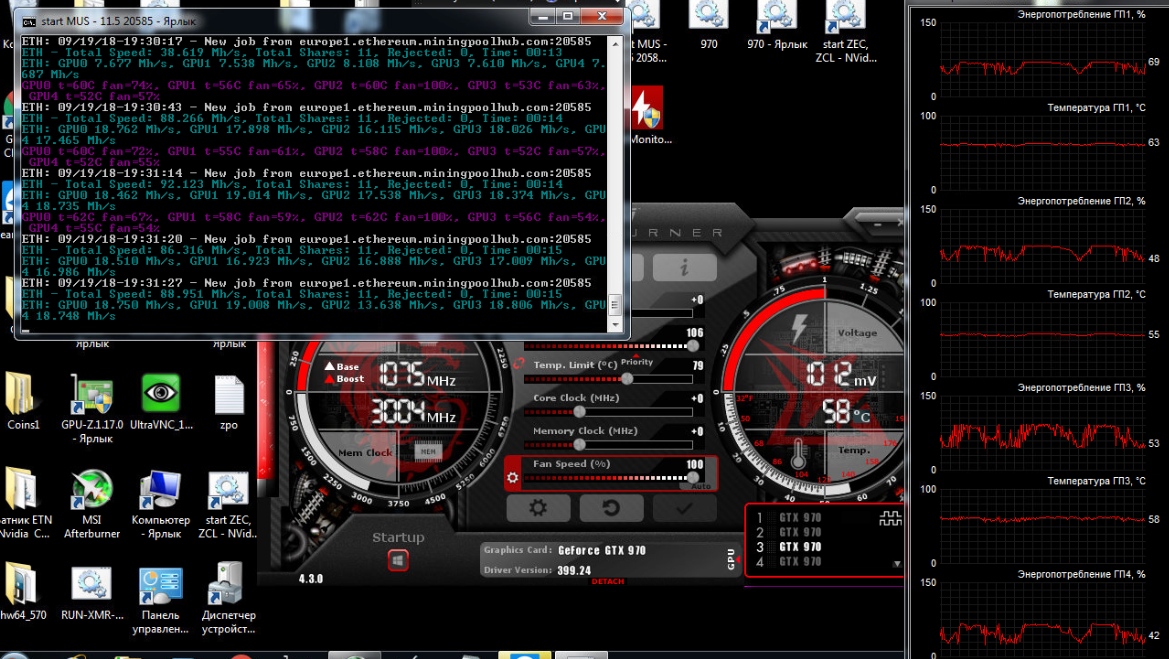The image size is (1169, 659).
Task: Toggle Apply at Windows startup icon
Action: [x=398, y=561]
